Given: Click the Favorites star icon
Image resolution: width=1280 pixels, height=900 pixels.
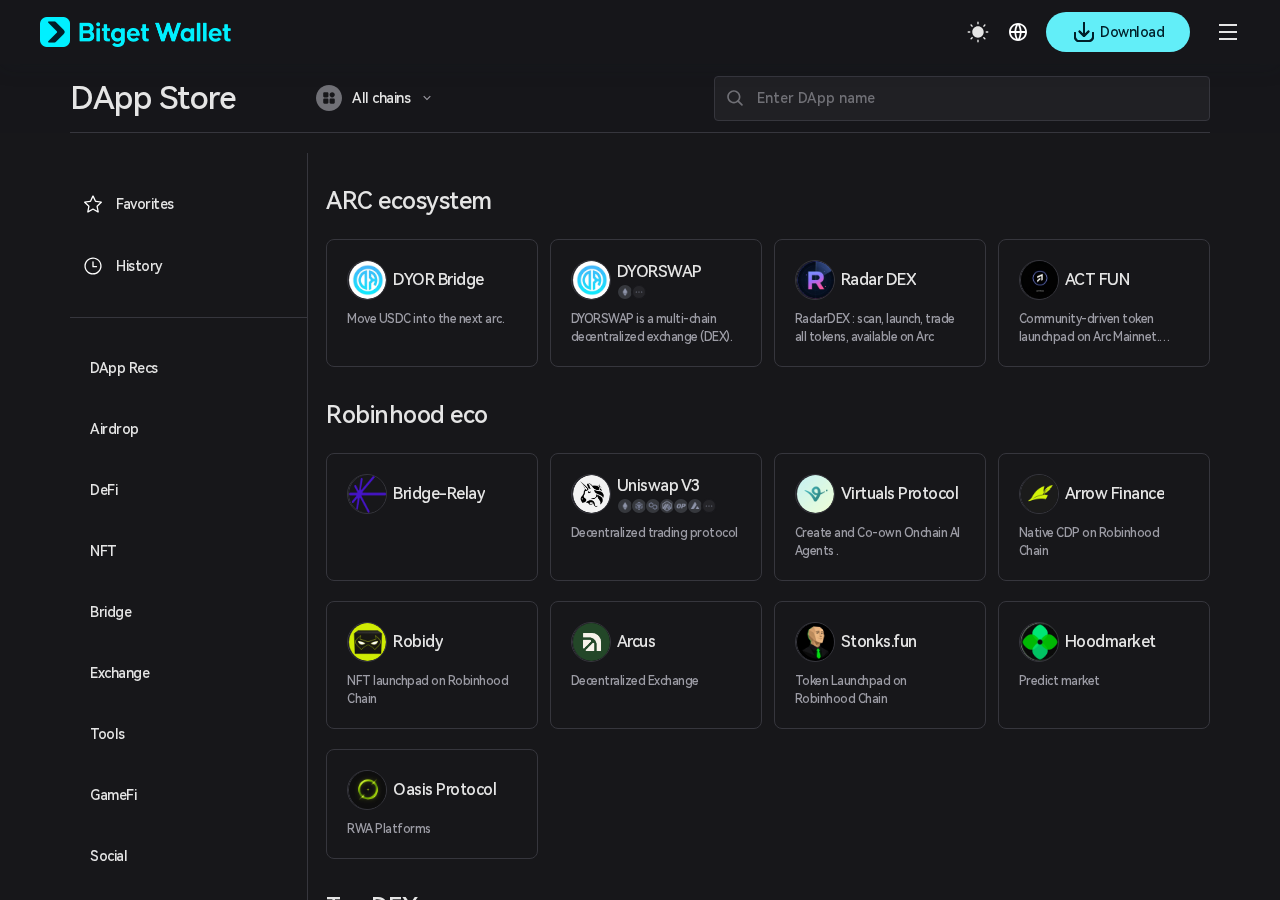Looking at the screenshot, I should click(93, 204).
